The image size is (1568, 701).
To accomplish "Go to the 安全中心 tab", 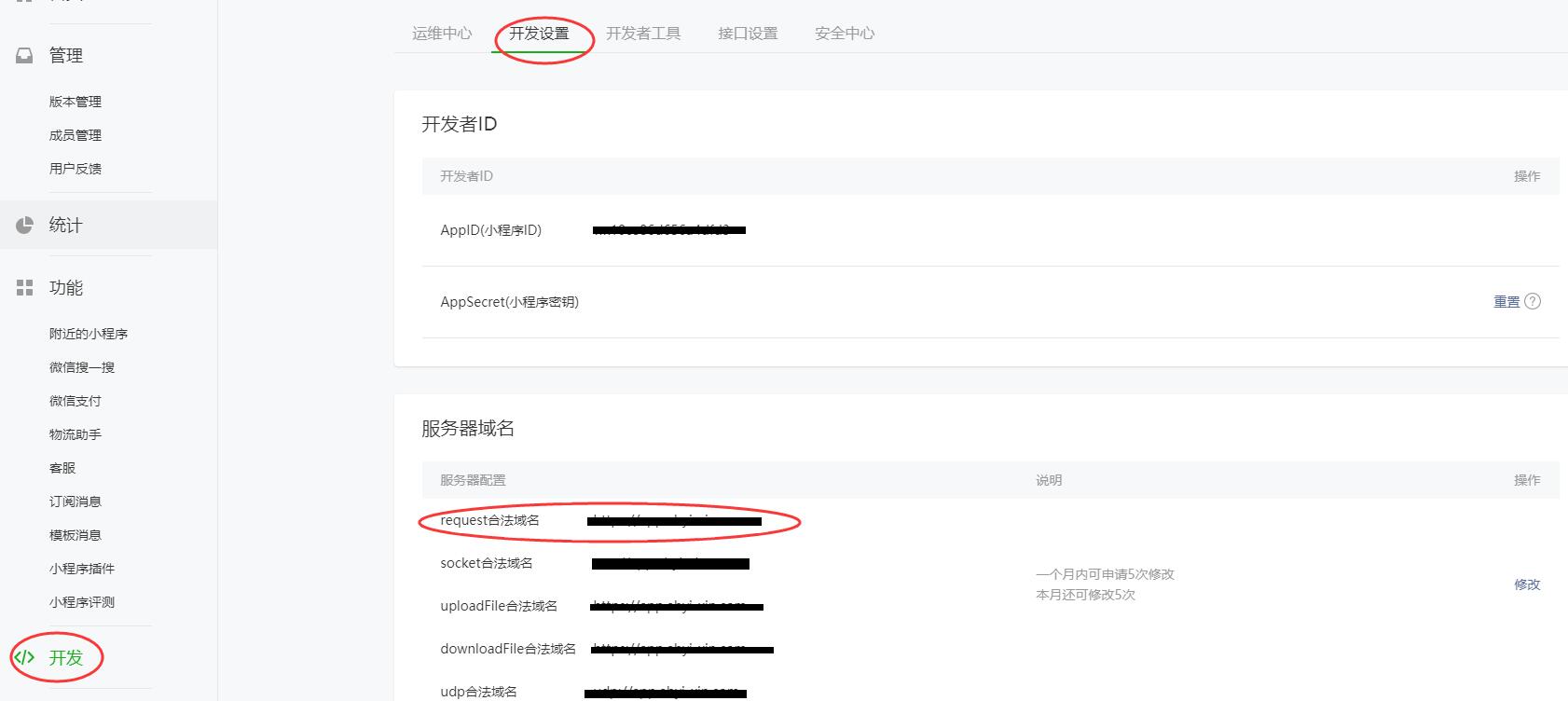I will 845,34.
